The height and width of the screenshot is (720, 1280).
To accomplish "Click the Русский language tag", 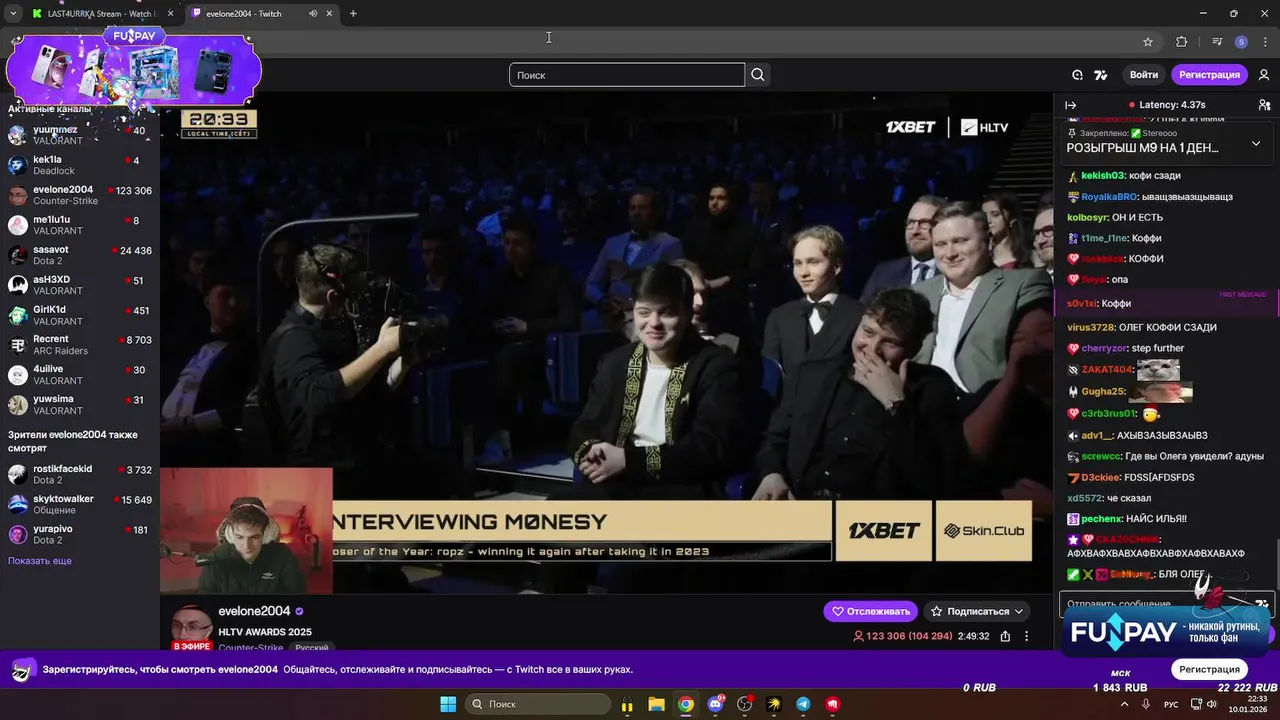I will (312, 648).
